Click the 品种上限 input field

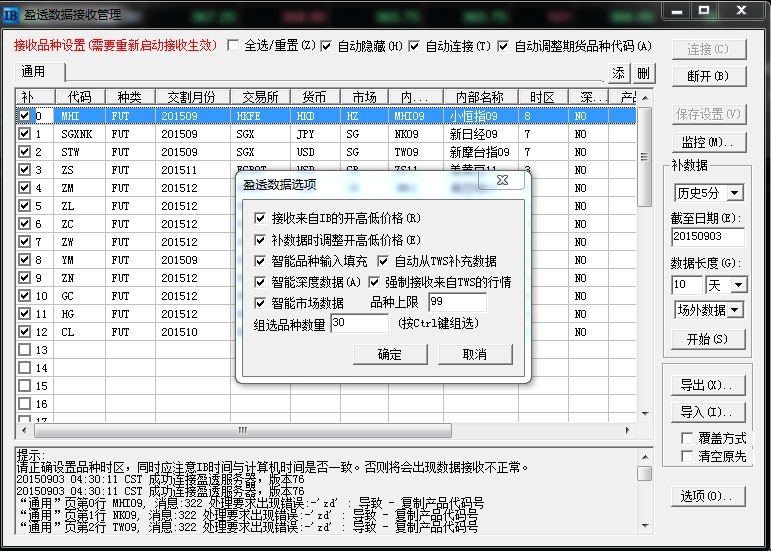tap(456, 303)
